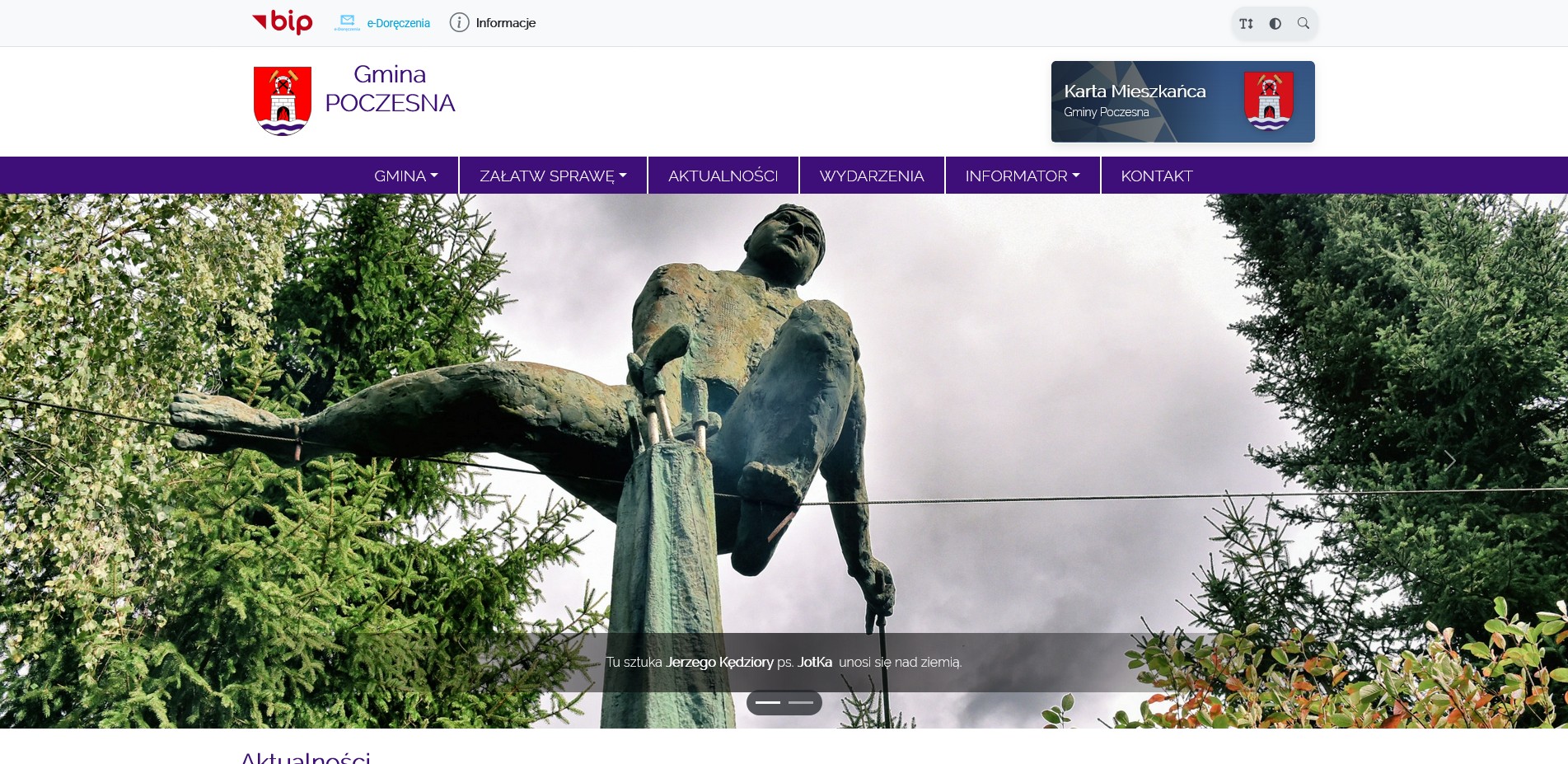Open the BIP logo link
Screen dimensions: 1568x764
(282, 22)
